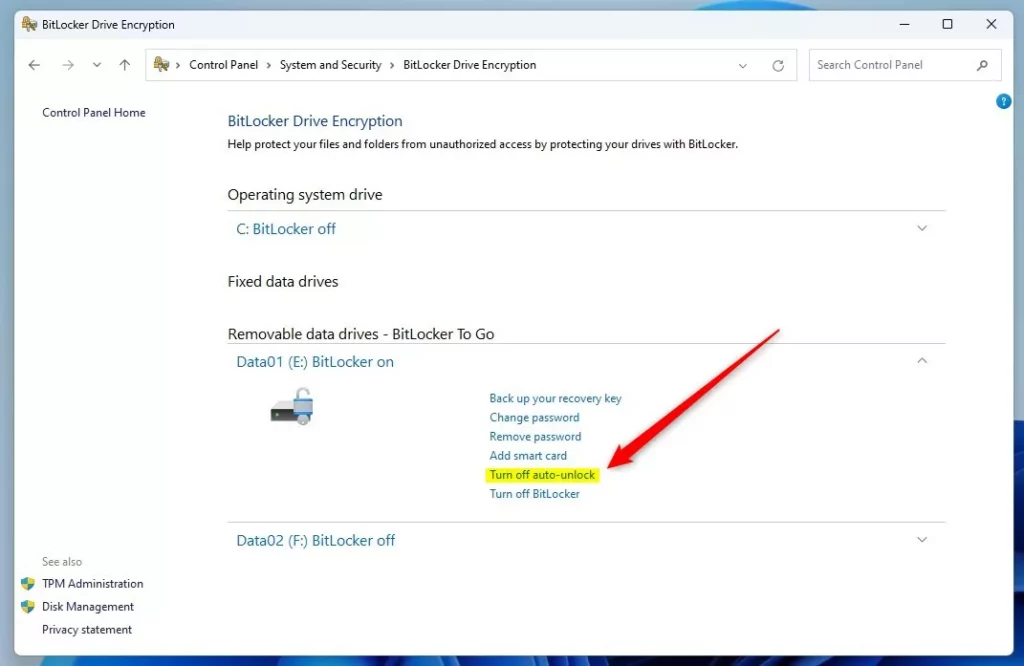Click the first breadcrumb separator arrow

click(178, 65)
